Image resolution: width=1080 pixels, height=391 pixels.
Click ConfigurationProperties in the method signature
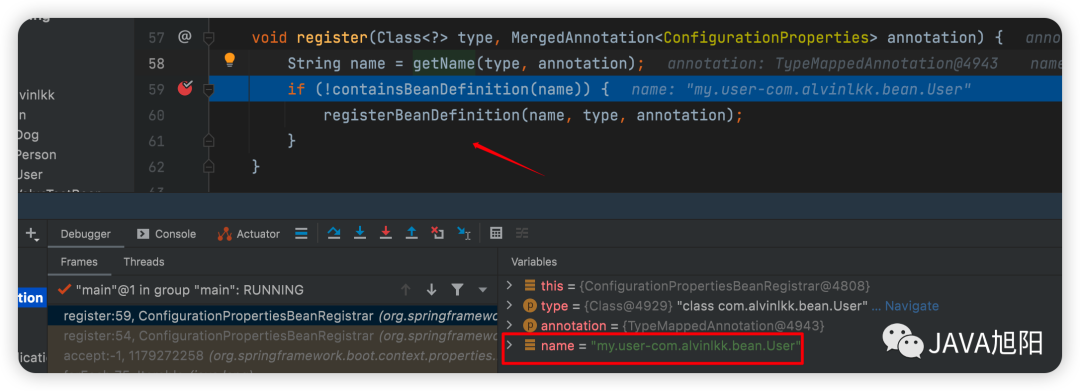click(x=766, y=37)
